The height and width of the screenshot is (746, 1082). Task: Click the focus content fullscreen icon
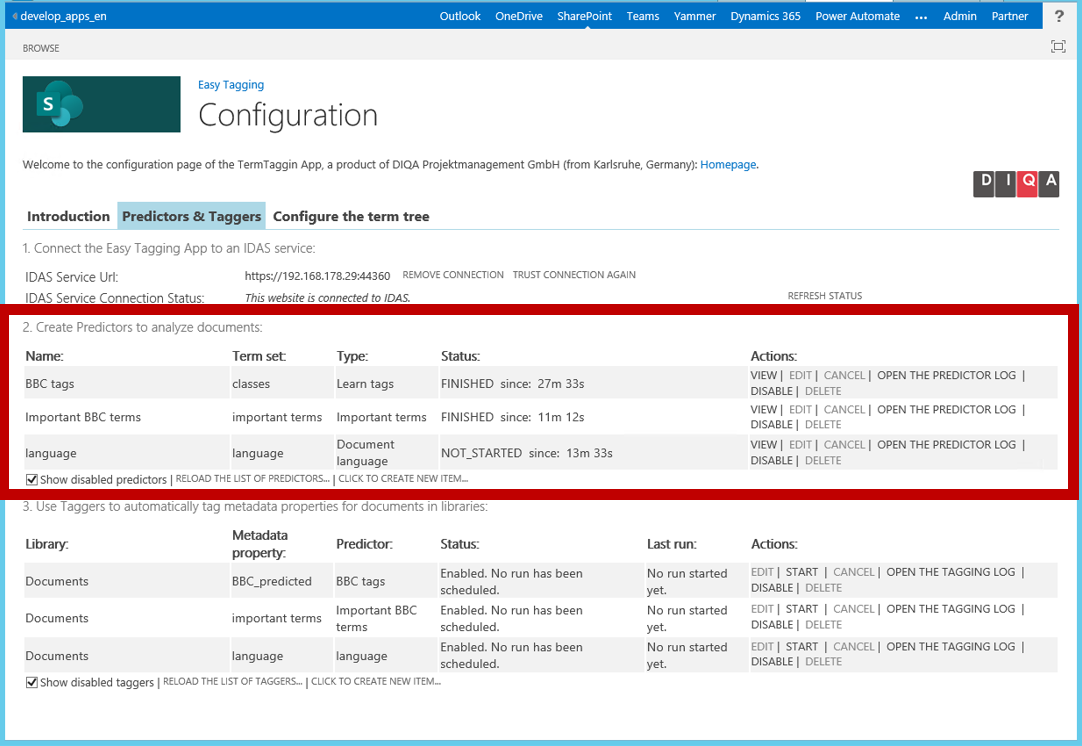tap(1058, 47)
